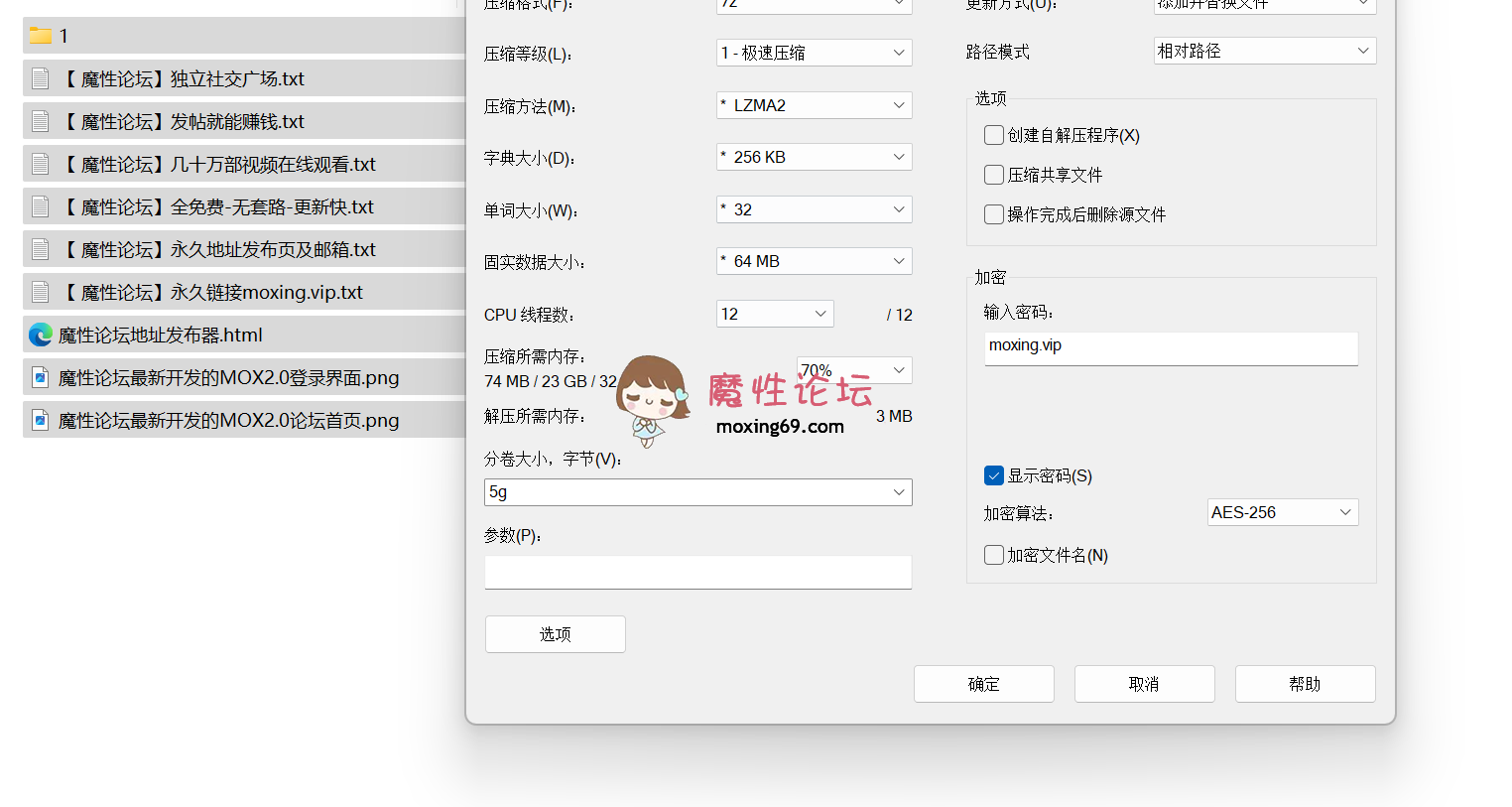The width and height of the screenshot is (1512, 807).
Task: Select file name 【魔性论坛】发帖就能赚钱.txt
Action: (x=182, y=121)
